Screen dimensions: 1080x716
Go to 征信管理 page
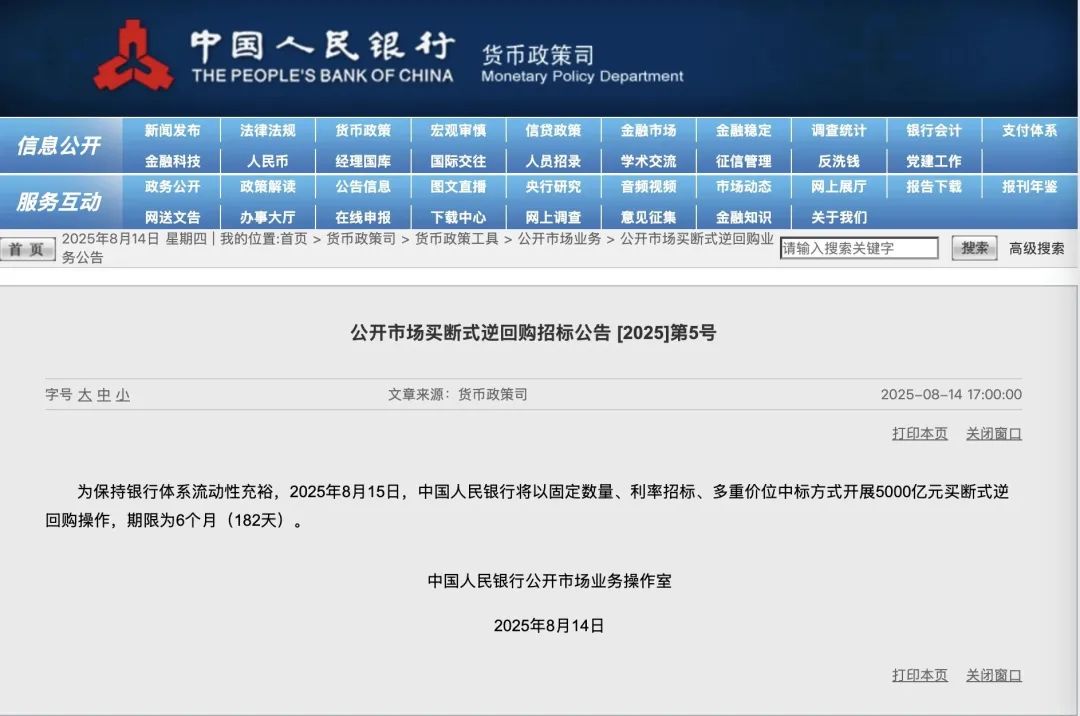click(x=743, y=161)
